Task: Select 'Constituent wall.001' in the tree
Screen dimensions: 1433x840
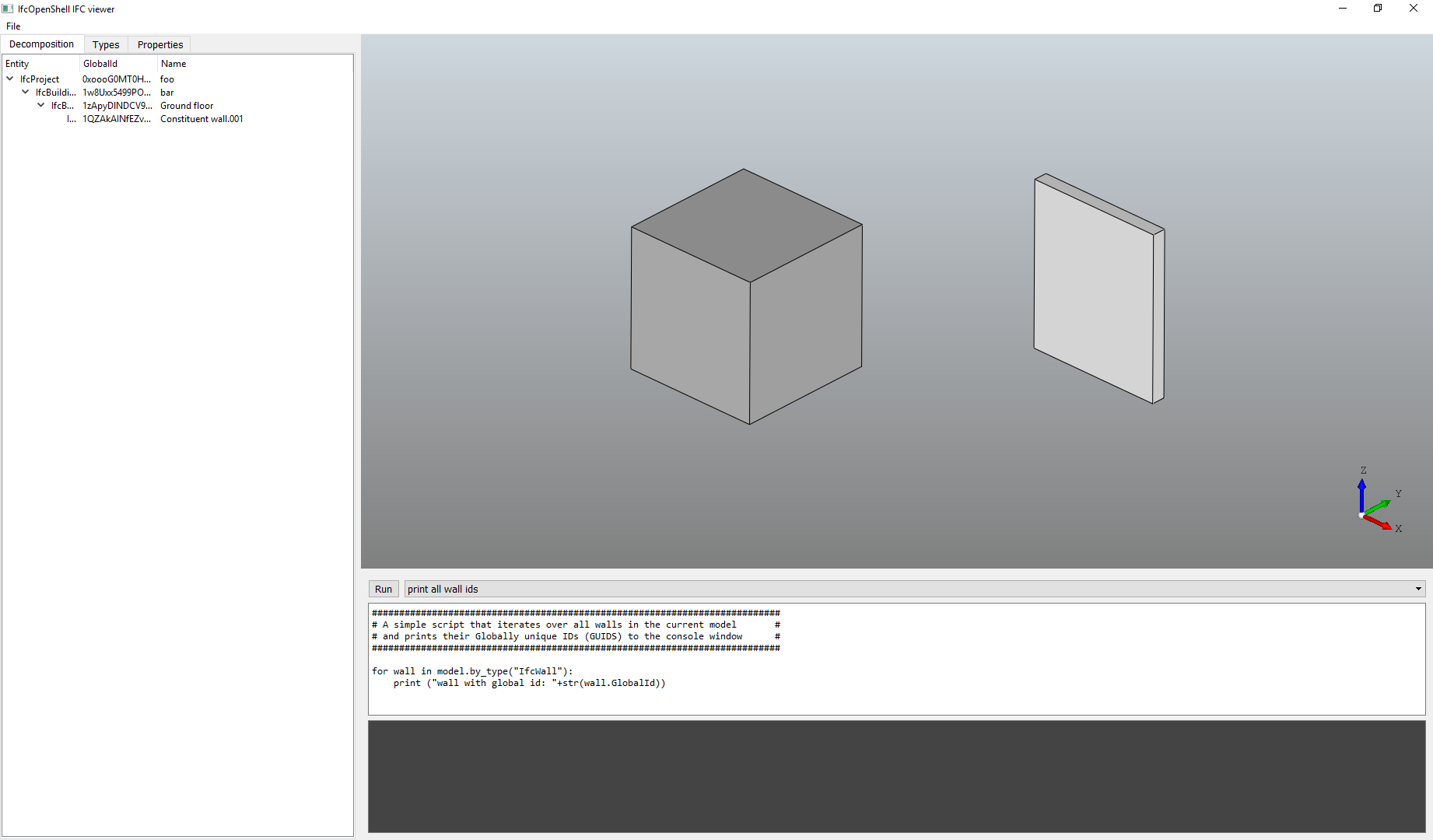Action: tap(201, 118)
